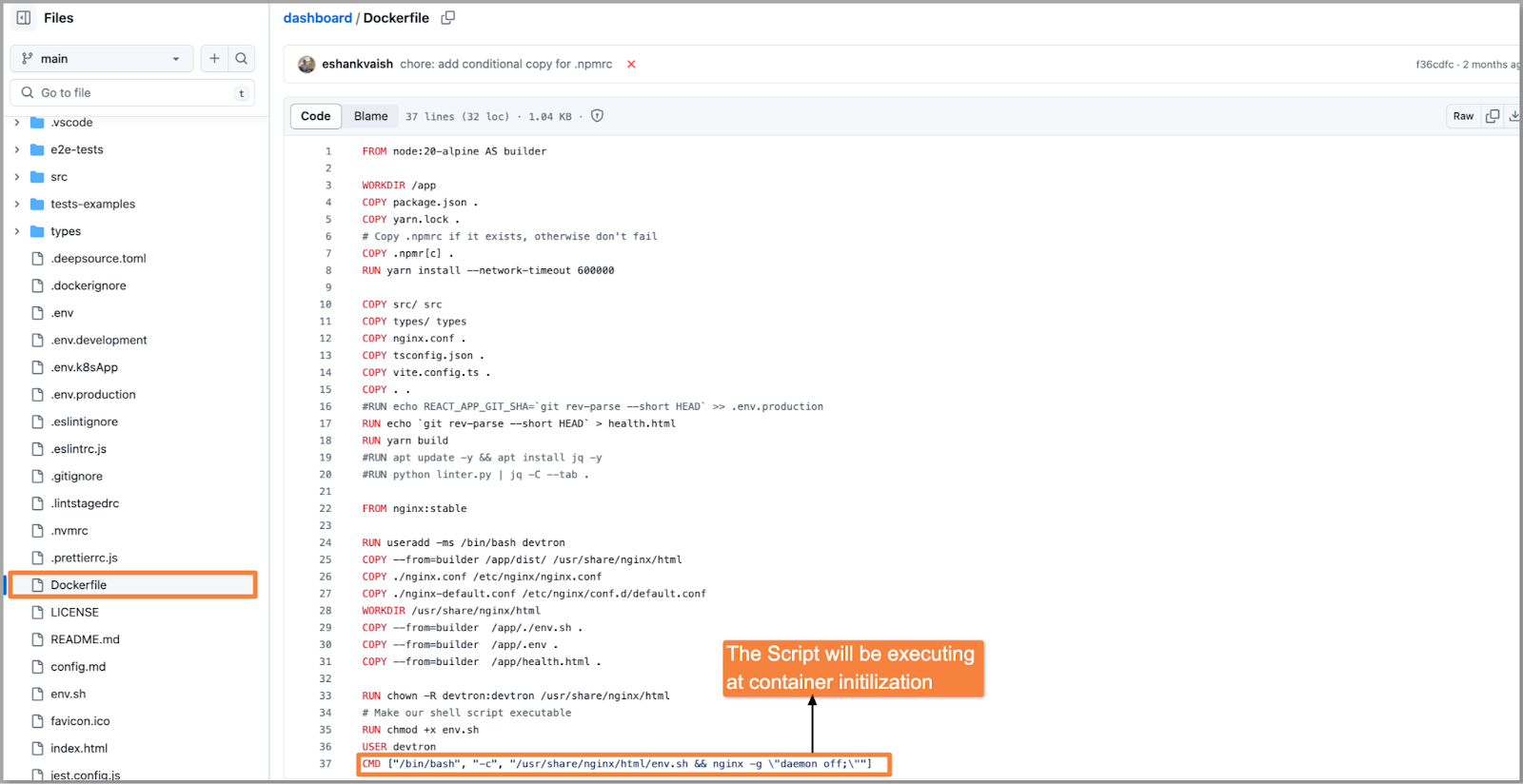Click the red failed check X icon
The width and height of the screenshot is (1523, 784).
[631, 65]
